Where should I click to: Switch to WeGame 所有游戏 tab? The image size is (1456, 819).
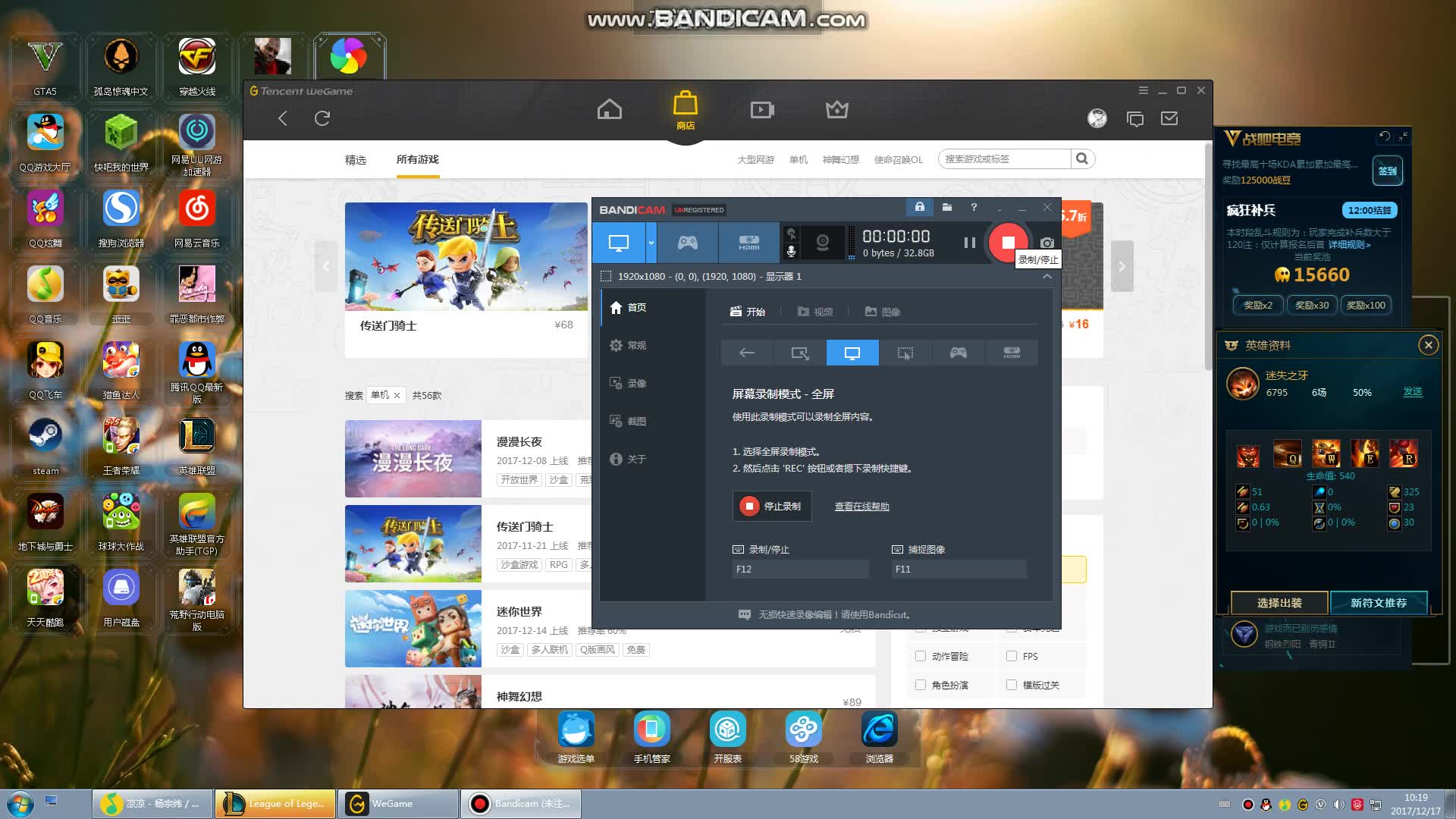pos(418,159)
